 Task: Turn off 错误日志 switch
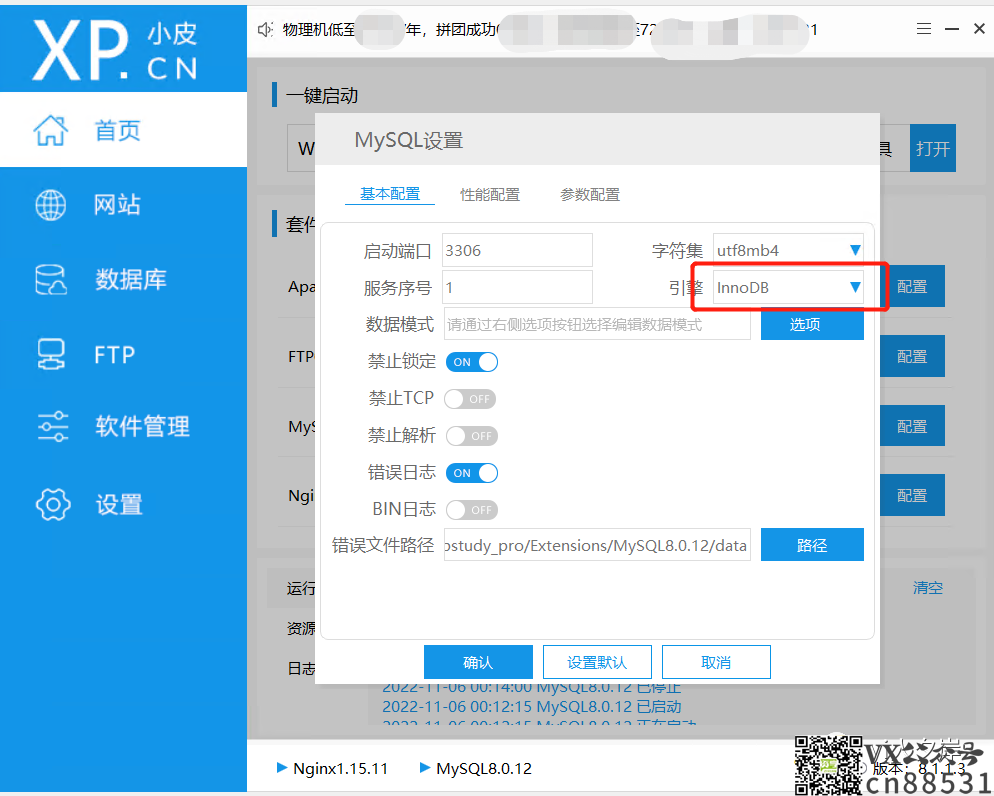(472, 473)
